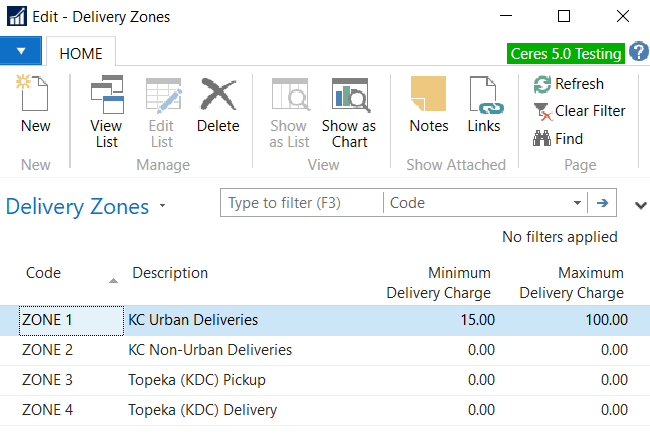Open the blue application menu dropdown
The width and height of the screenshot is (650, 440).
pyautogui.click(x=20, y=50)
